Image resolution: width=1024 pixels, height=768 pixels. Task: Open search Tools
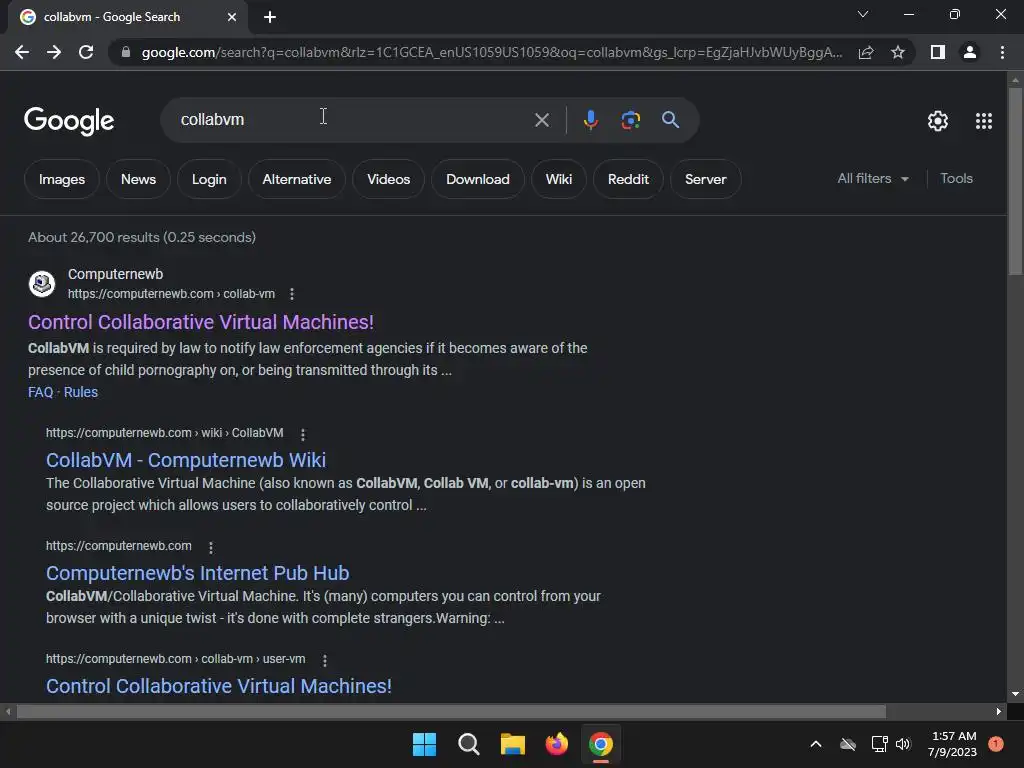coord(956,178)
